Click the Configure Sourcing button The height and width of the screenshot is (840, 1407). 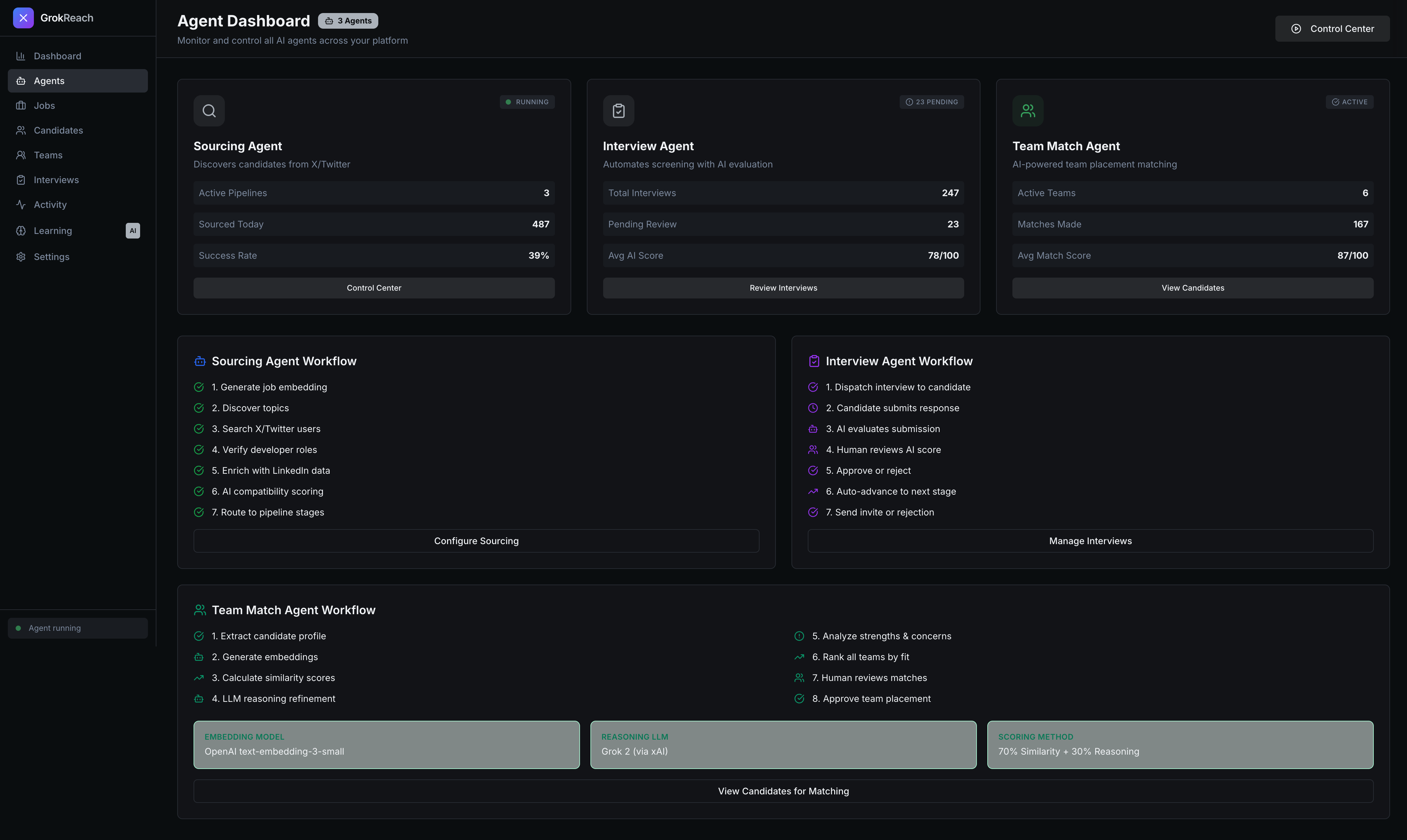pyautogui.click(x=476, y=541)
